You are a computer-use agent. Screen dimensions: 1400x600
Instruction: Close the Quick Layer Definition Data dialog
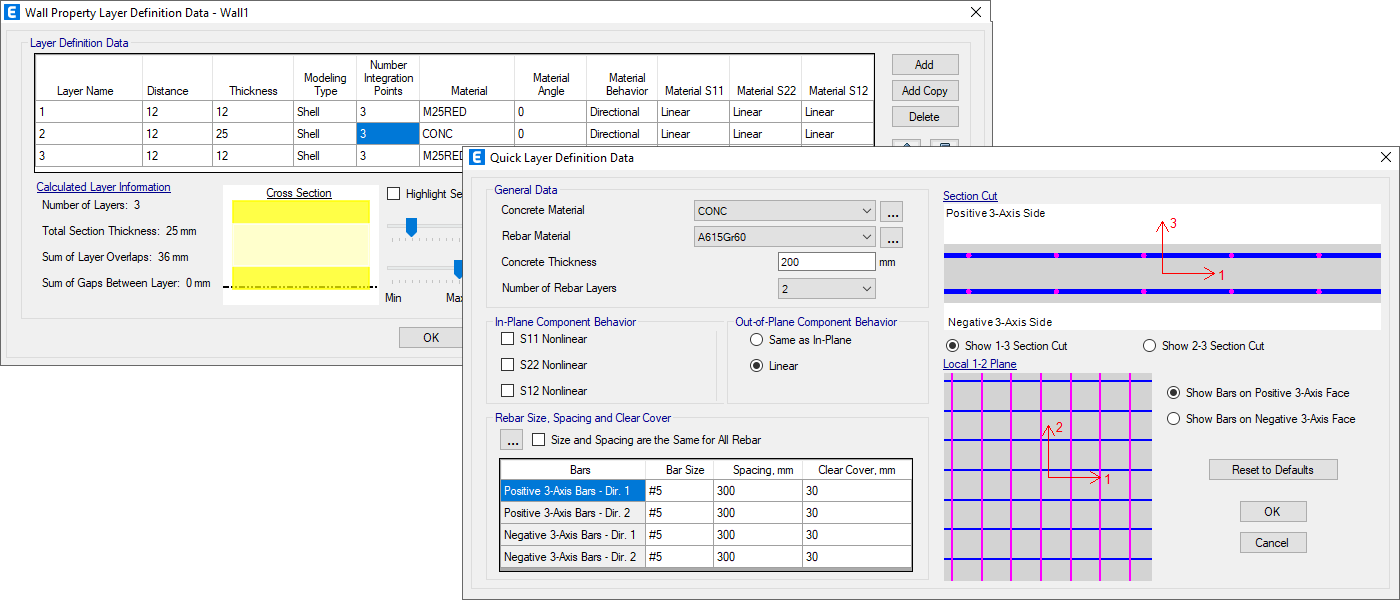tap(1385, 158)
